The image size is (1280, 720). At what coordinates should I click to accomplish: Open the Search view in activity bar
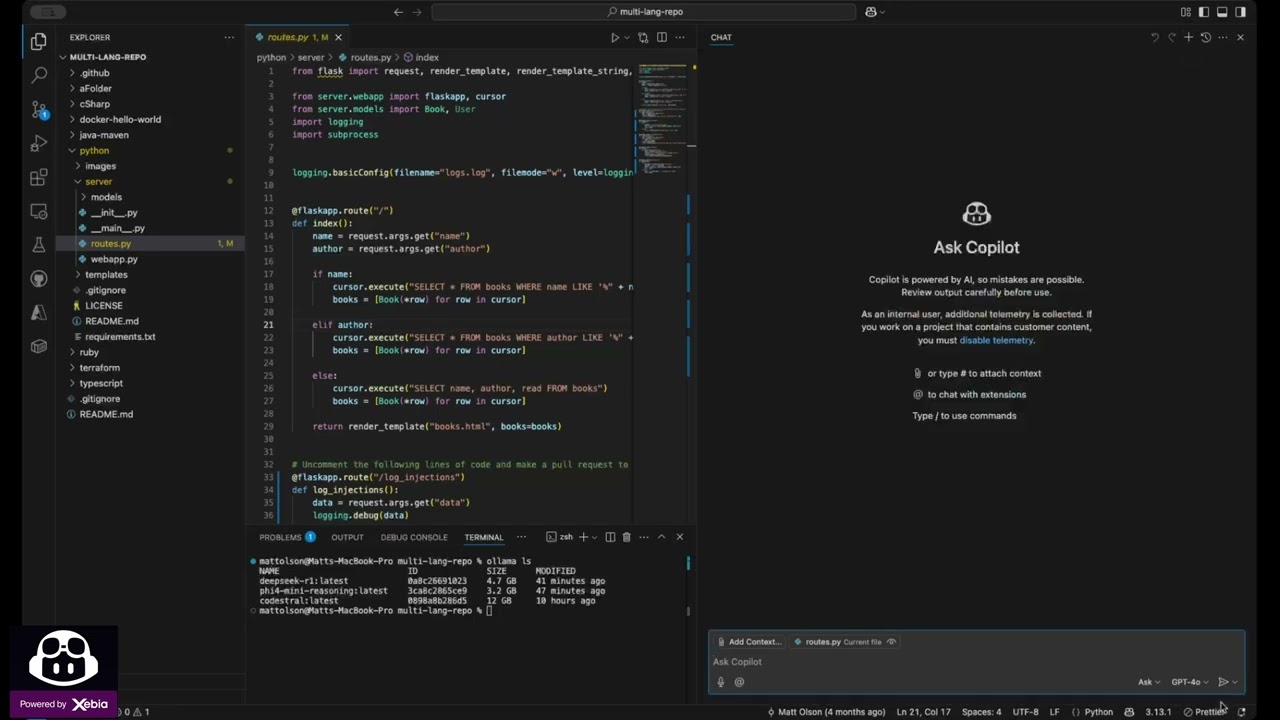38,75
